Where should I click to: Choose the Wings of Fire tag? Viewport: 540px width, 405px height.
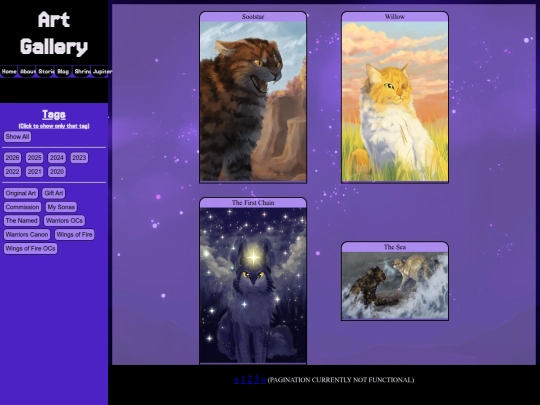point(74,235)
